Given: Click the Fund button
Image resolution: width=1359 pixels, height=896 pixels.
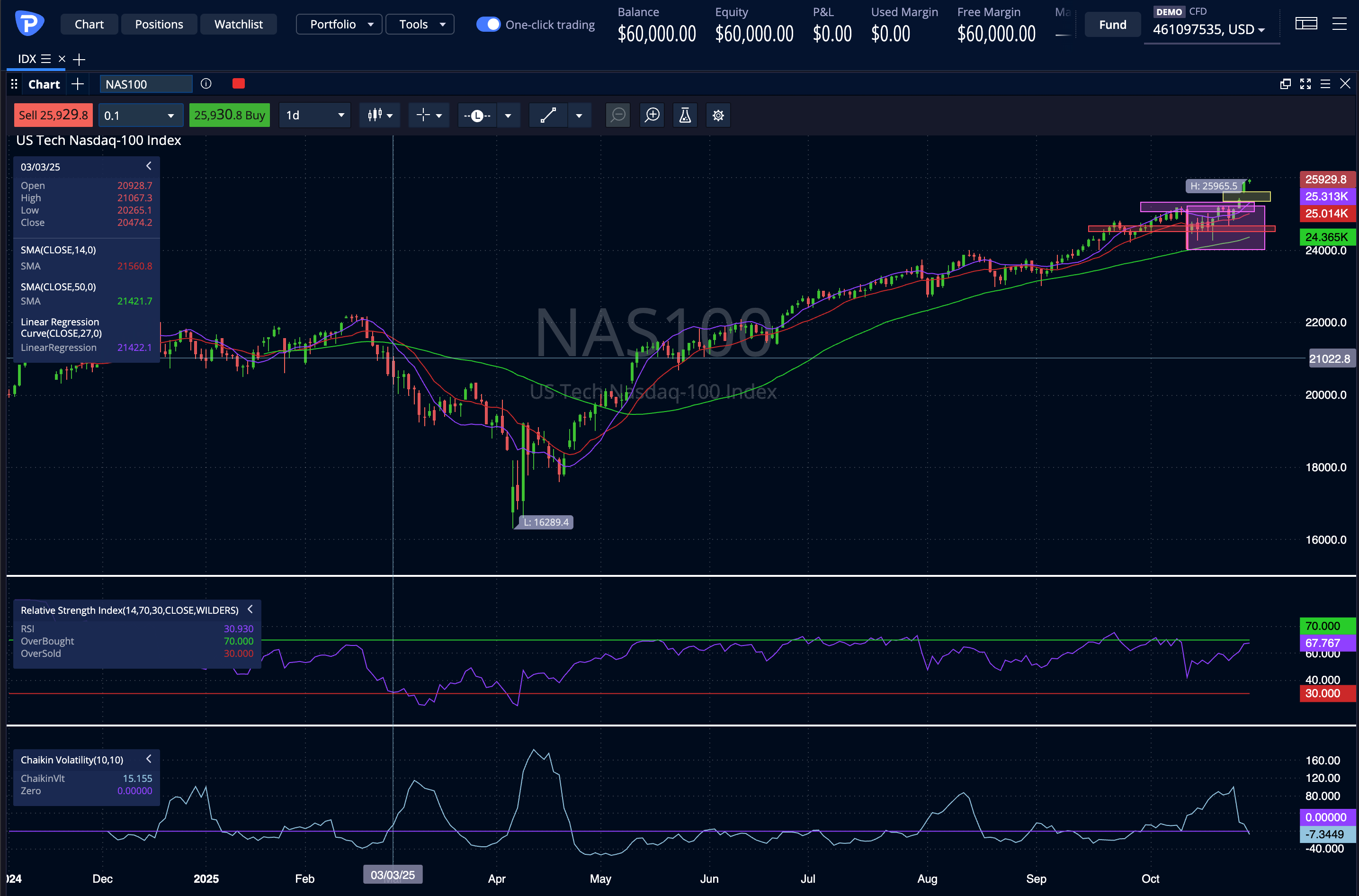Looking at the screenshot, I should pos(1112,24).
